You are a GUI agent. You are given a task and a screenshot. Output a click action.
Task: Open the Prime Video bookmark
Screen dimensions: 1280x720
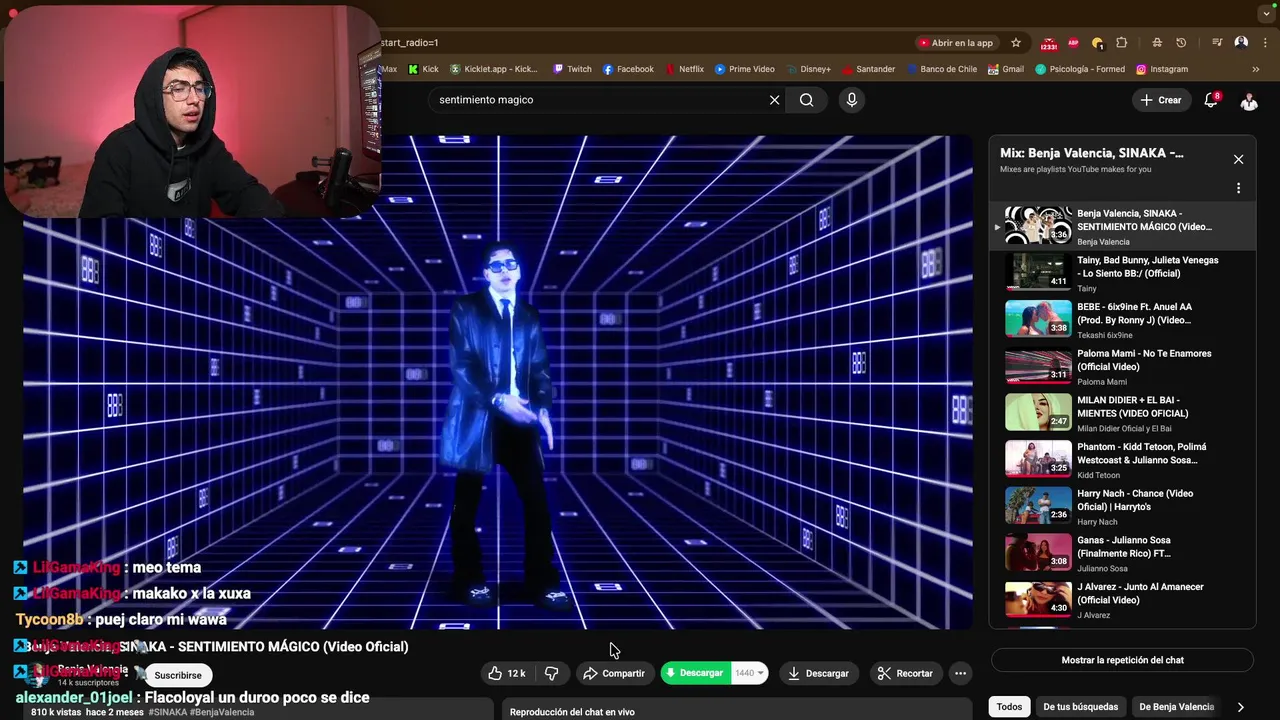tap(744, 69)
